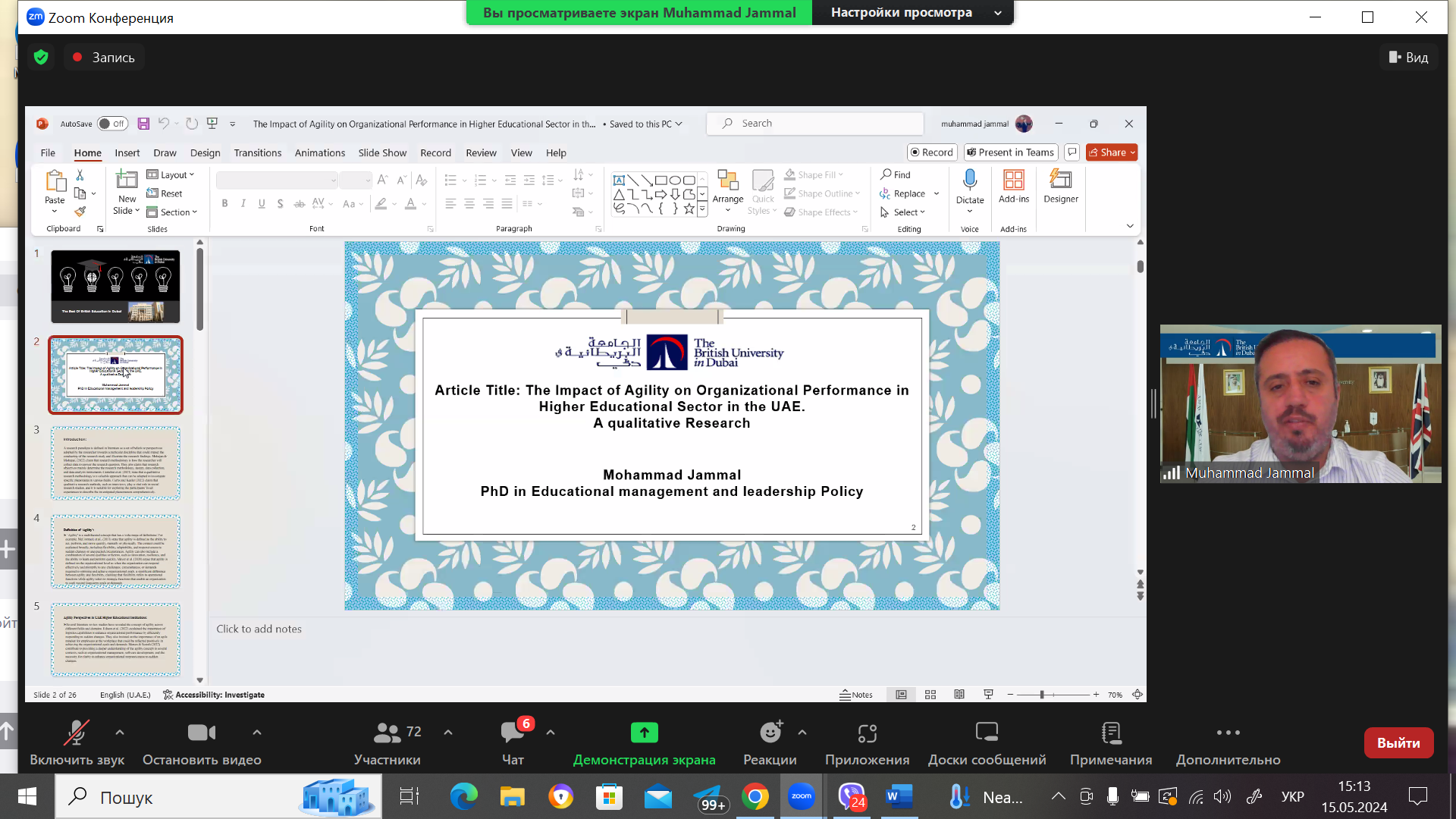Adjust the PowerPoint zoom slider

click(x=1042, y=695)
